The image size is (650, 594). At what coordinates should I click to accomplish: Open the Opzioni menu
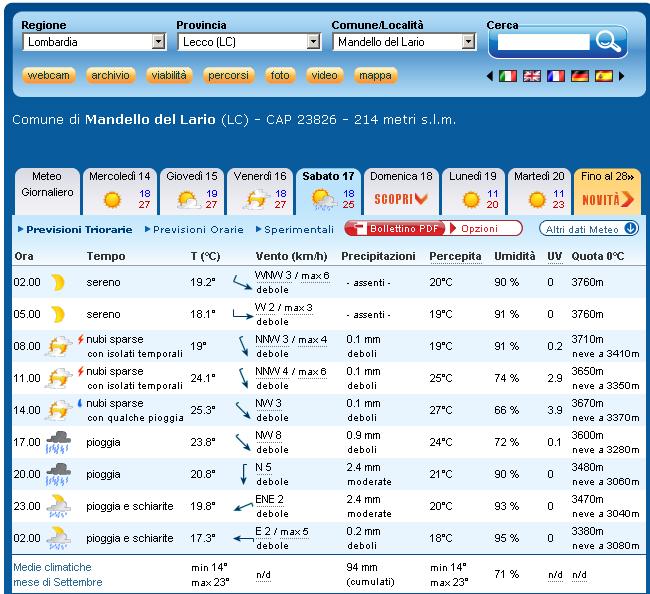(480, 228)
